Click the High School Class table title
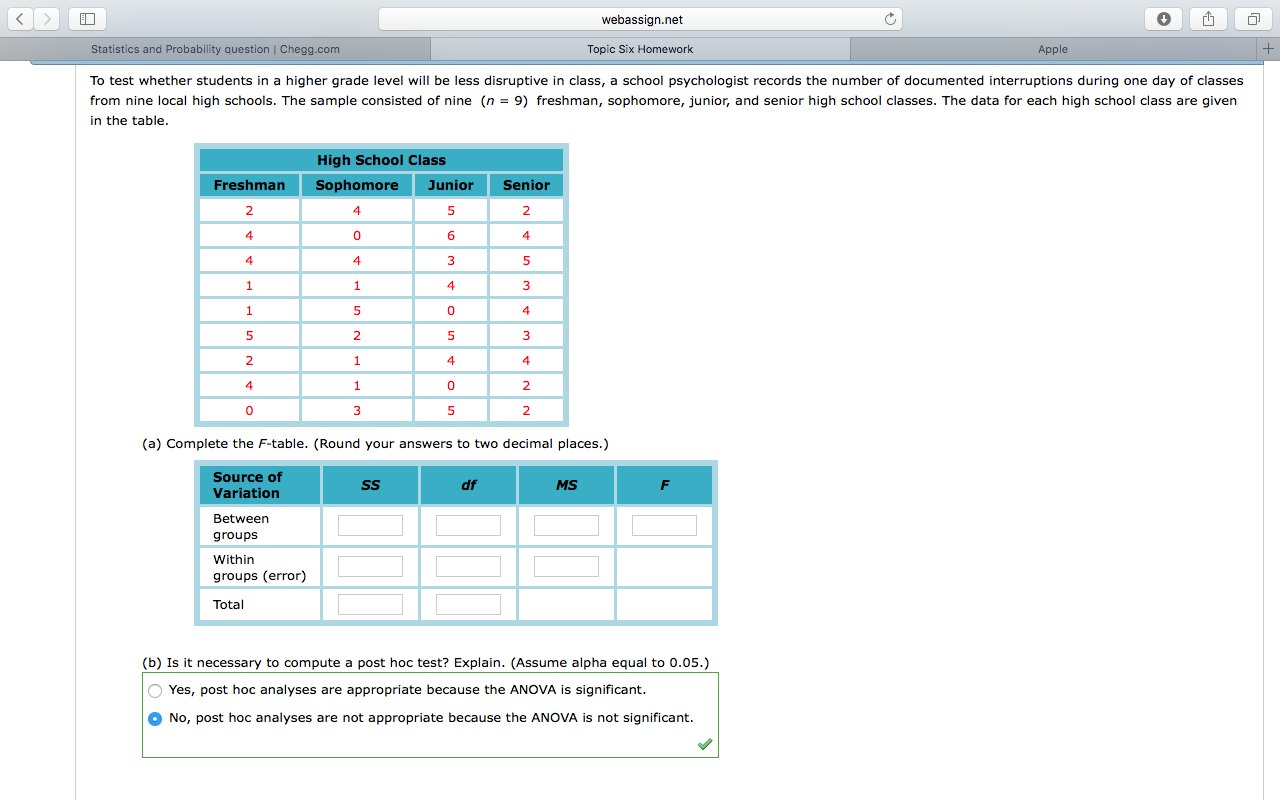The height and width of the screenshot is (800, 1280). (x=381, y=160)
